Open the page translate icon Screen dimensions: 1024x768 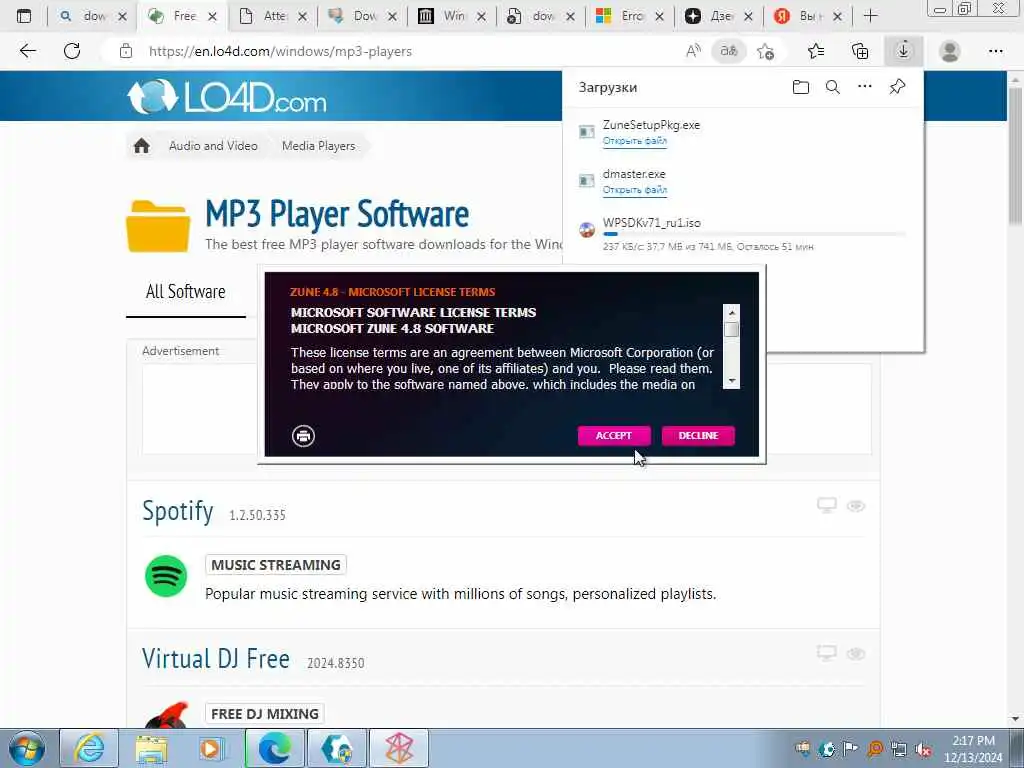(729, 51)
